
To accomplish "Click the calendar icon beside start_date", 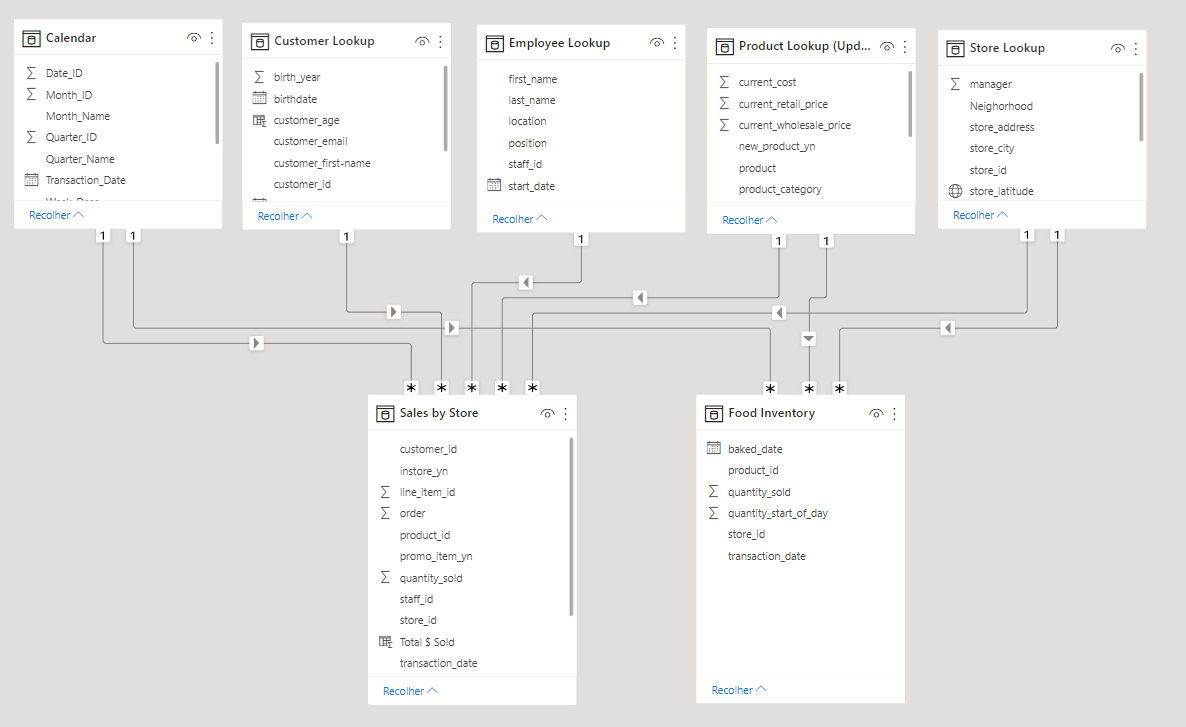I will tap(495, 185).
